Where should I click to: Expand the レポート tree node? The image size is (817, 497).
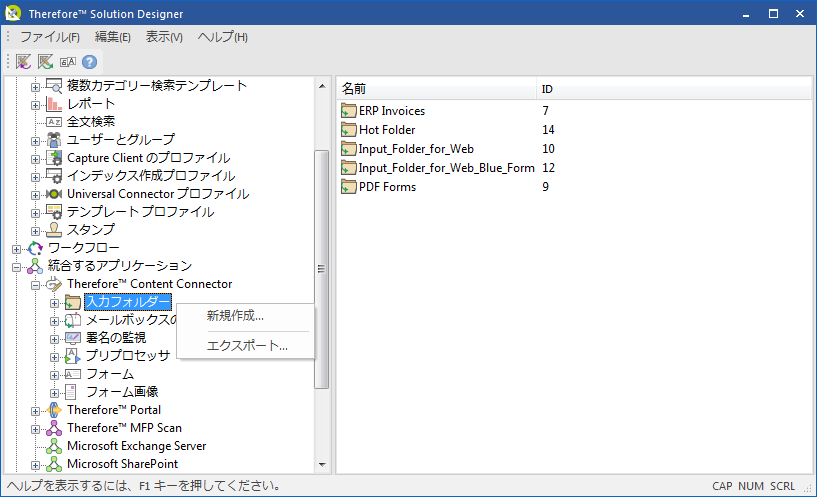[x=35, y=105]
